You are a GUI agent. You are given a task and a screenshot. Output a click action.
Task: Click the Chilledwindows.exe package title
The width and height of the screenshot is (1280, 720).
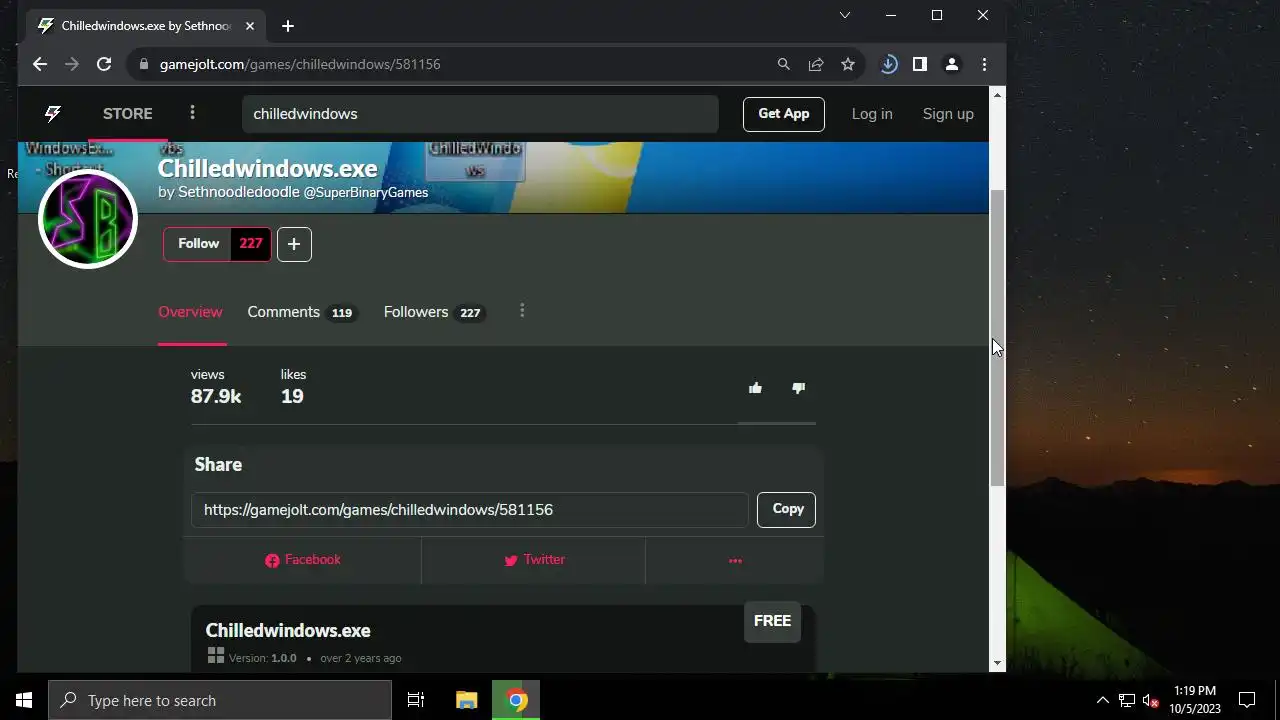pos(288,631)
